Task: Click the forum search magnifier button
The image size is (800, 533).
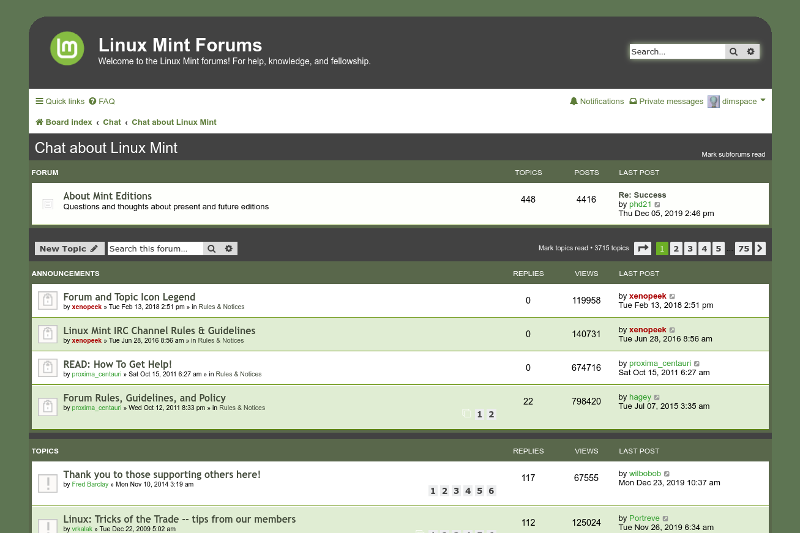Action: [x=211, y=248]
